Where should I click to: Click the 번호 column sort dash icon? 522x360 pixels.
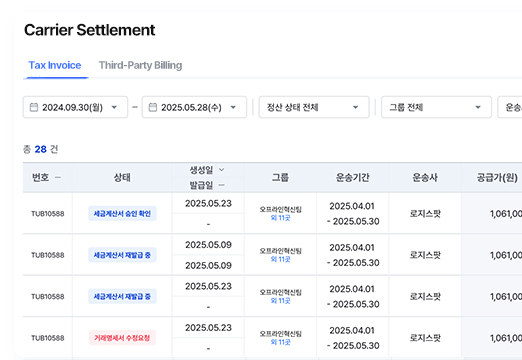coord(58,177)
